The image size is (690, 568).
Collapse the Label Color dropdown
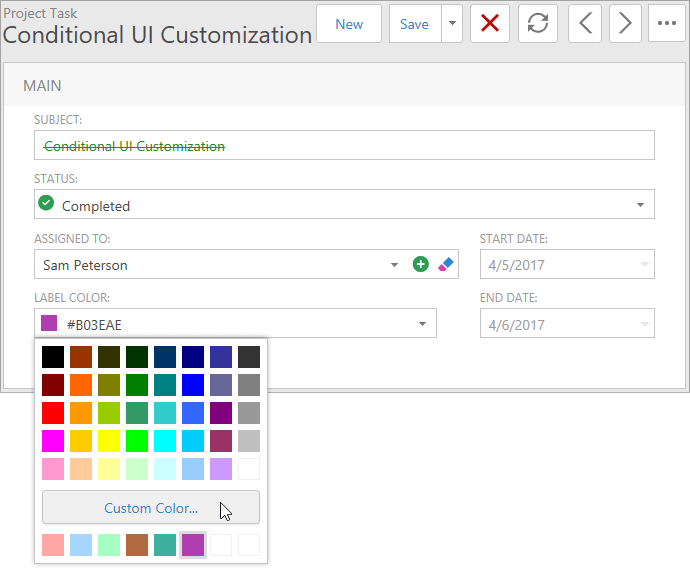(x=422, y=324)
